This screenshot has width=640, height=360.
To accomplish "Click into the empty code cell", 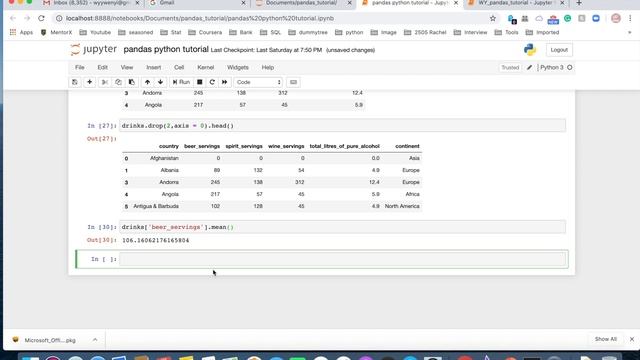I will (342, 259).
